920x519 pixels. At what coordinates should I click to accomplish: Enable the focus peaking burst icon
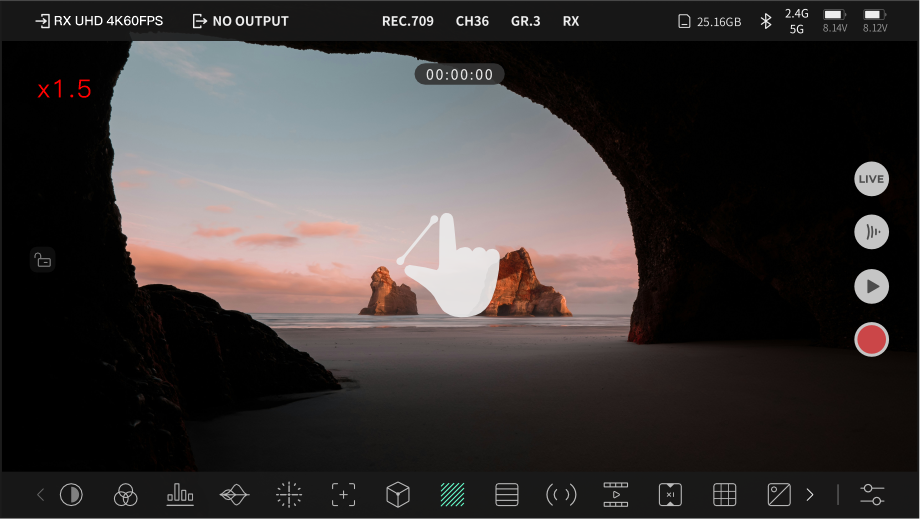pos(289,495)
